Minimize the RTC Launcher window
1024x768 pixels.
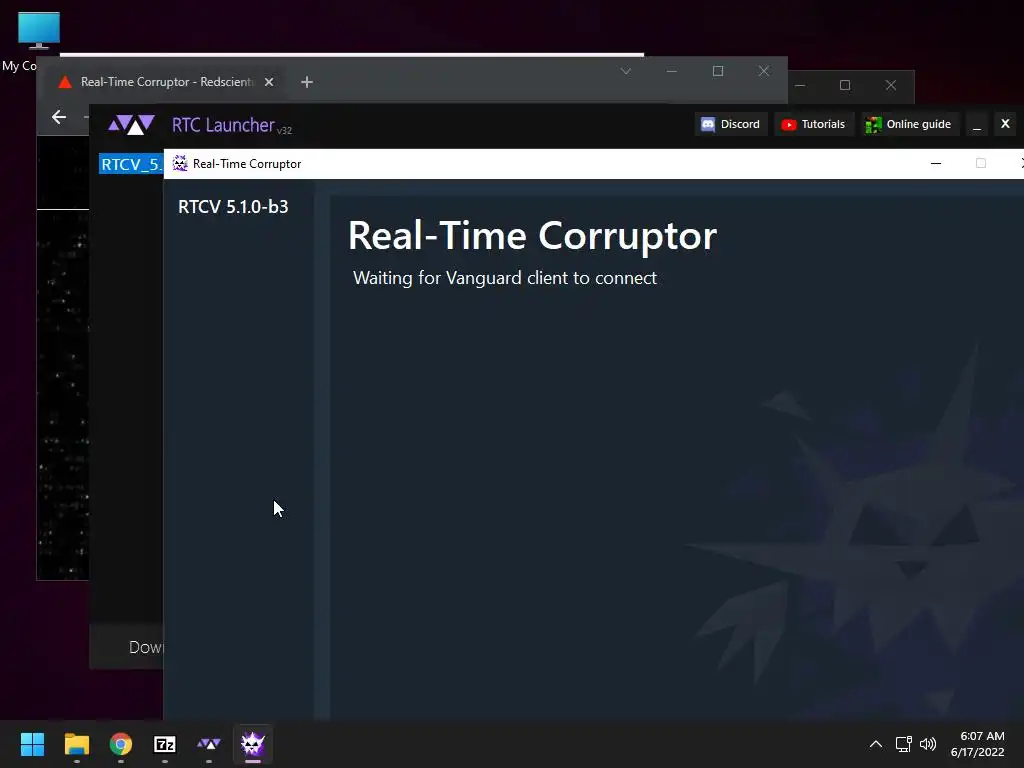click(977, 124)
